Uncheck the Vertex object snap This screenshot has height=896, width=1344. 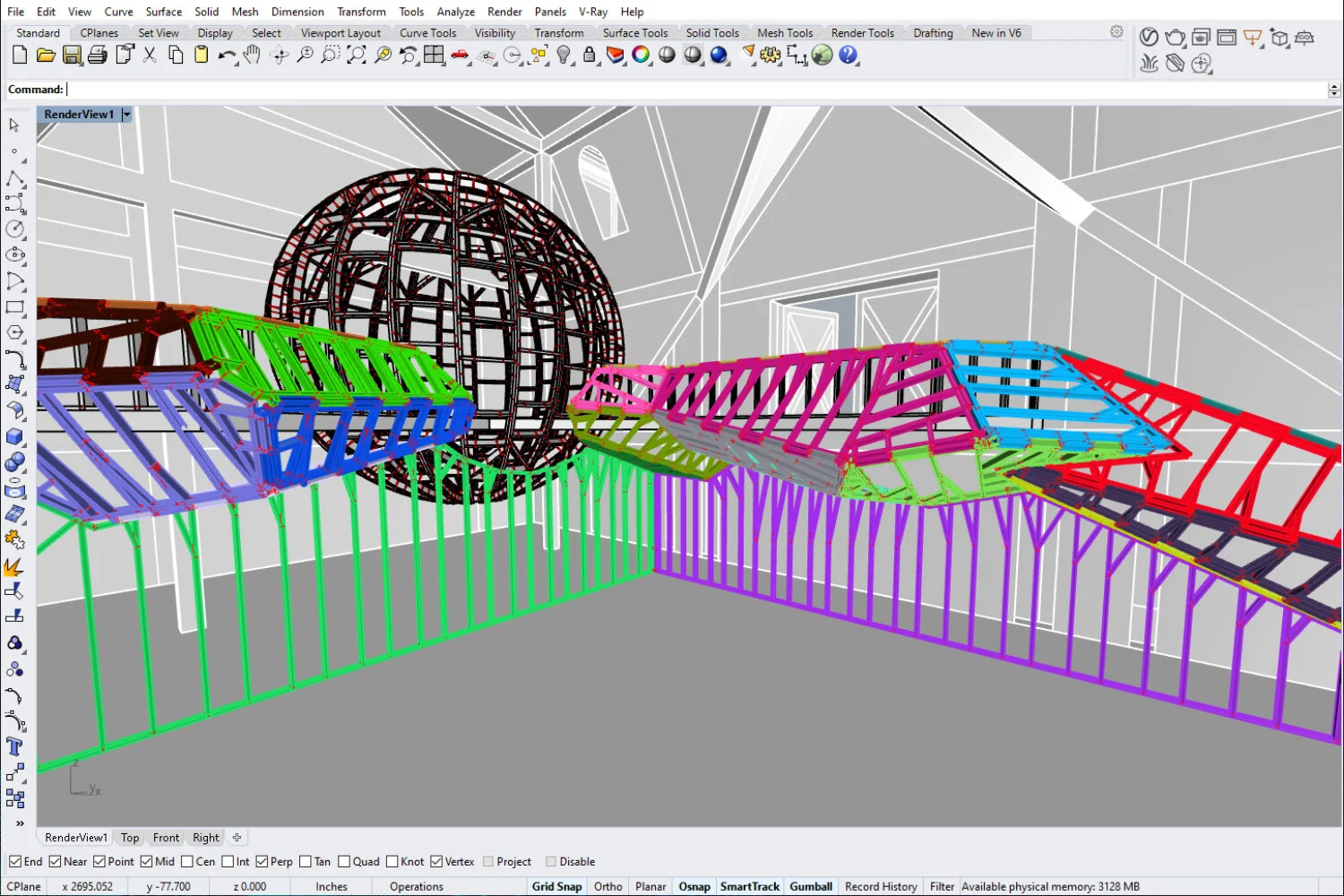pyautogui.click(x=436, y=861)
